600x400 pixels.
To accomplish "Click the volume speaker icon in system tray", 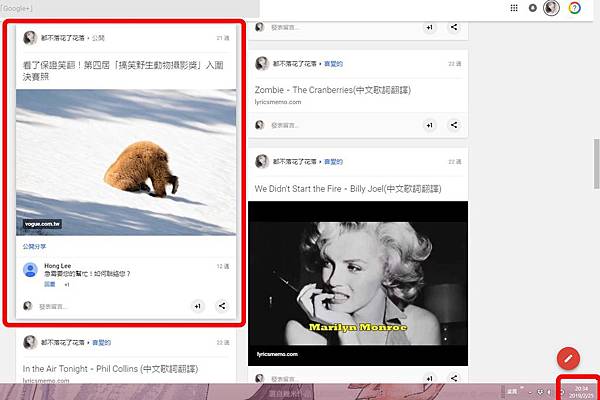I will click(x=548, y=392).
